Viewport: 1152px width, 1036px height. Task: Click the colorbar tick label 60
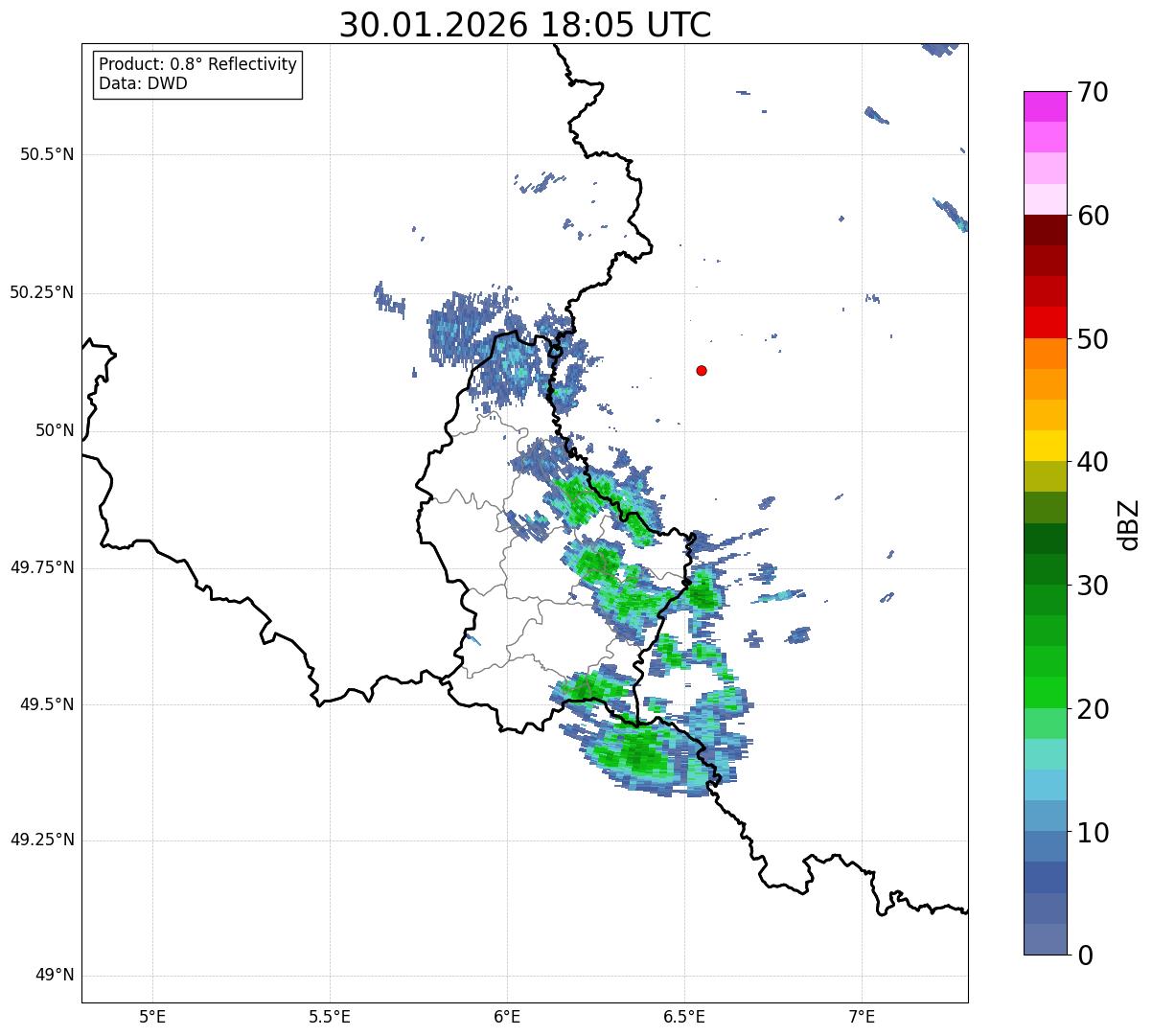(1093, 216)
